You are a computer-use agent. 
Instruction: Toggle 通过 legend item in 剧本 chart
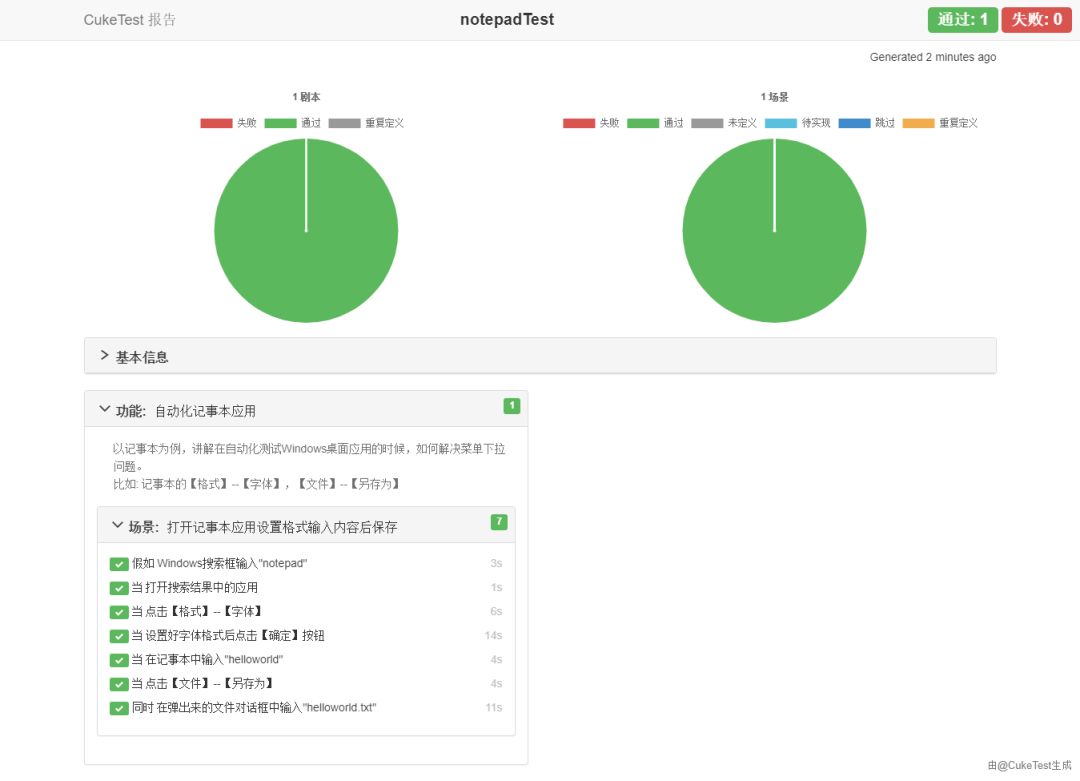[294, 123]
